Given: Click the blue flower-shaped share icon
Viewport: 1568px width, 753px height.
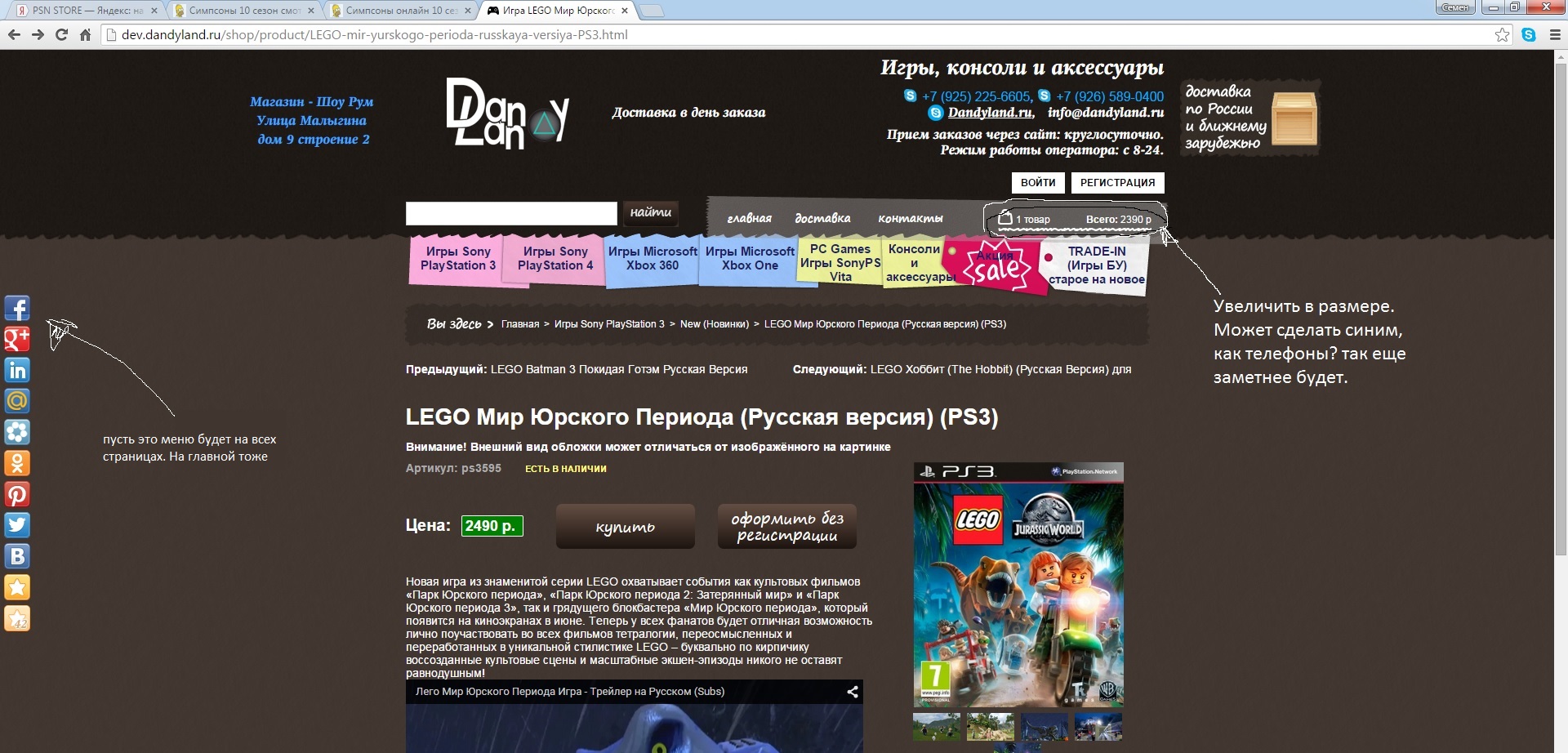Looking at the screenshot, I should pos(17,432).
